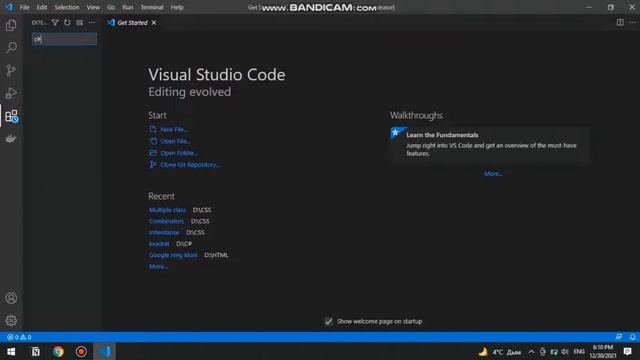Click More under Walkthroughs
The width and height of the screenshot is (640, 360).
[493, 174]
